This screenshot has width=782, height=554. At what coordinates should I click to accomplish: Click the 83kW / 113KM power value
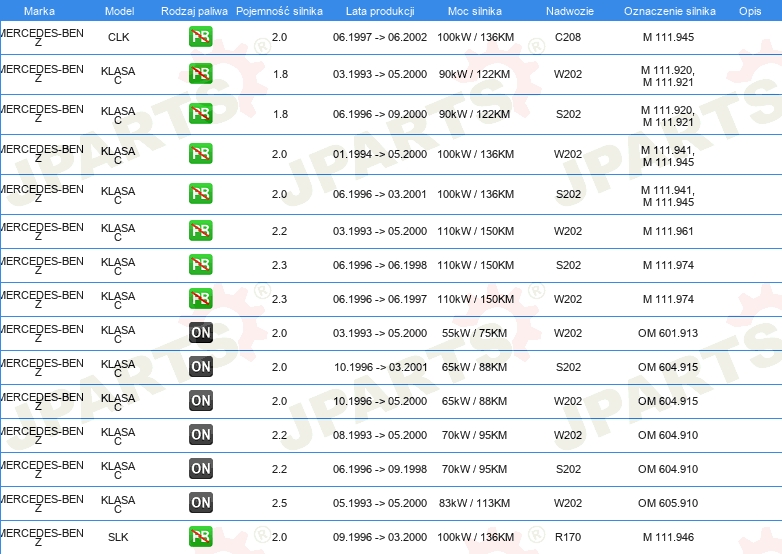(x=474, y=503)
